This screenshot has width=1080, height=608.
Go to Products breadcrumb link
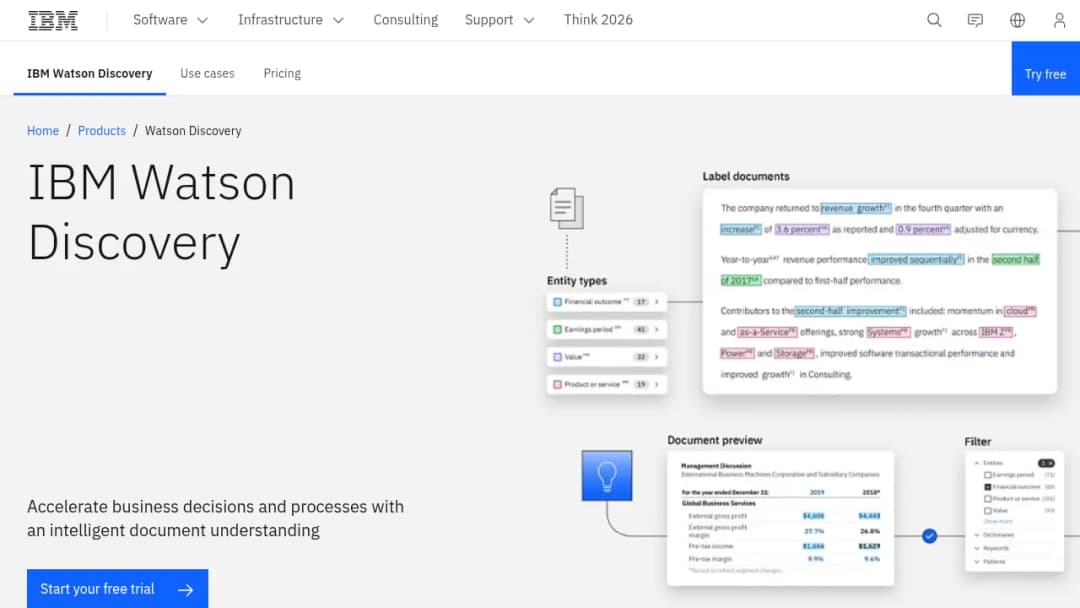[x=102, y=131]
